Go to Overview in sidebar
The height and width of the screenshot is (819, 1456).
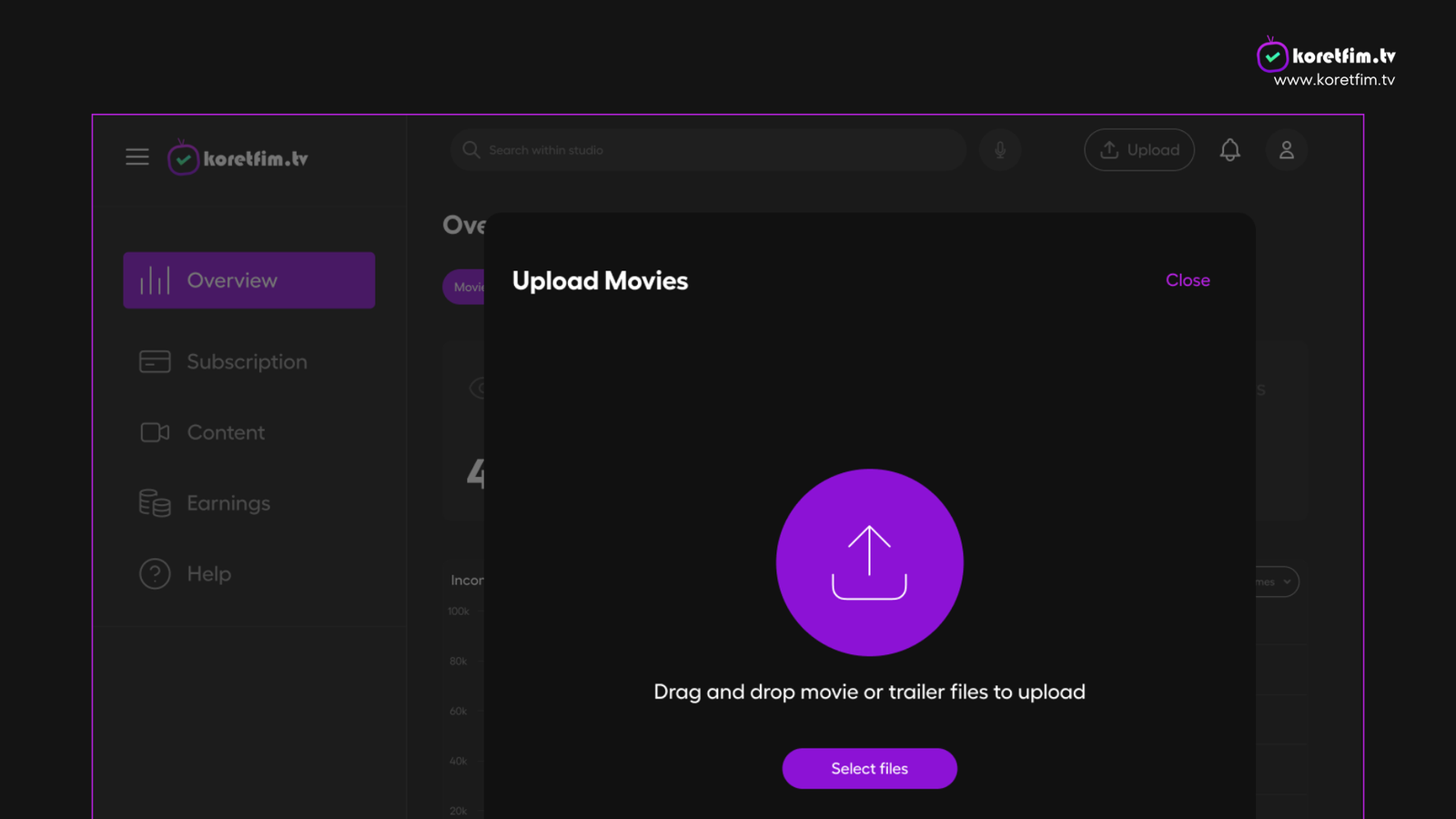pos(249,280)
